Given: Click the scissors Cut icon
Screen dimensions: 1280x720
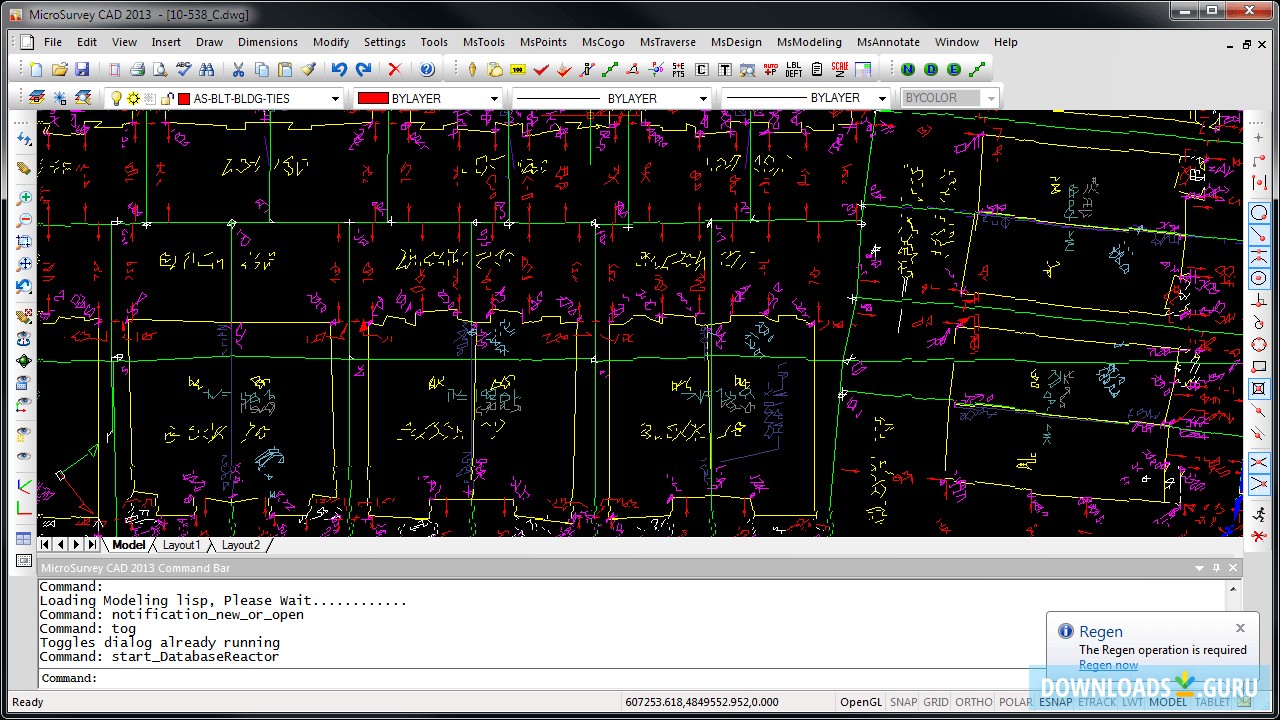Looking at the screenshot, I should tap(238, 70).
